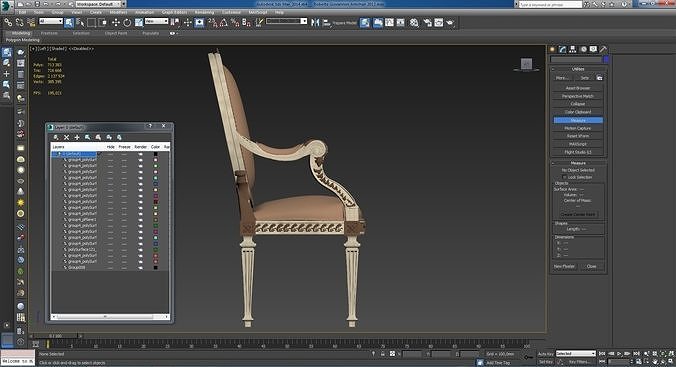Viewport: 676px width, 367px height.
Task: Click the Mirror tool icon
Action: [315, 22]
